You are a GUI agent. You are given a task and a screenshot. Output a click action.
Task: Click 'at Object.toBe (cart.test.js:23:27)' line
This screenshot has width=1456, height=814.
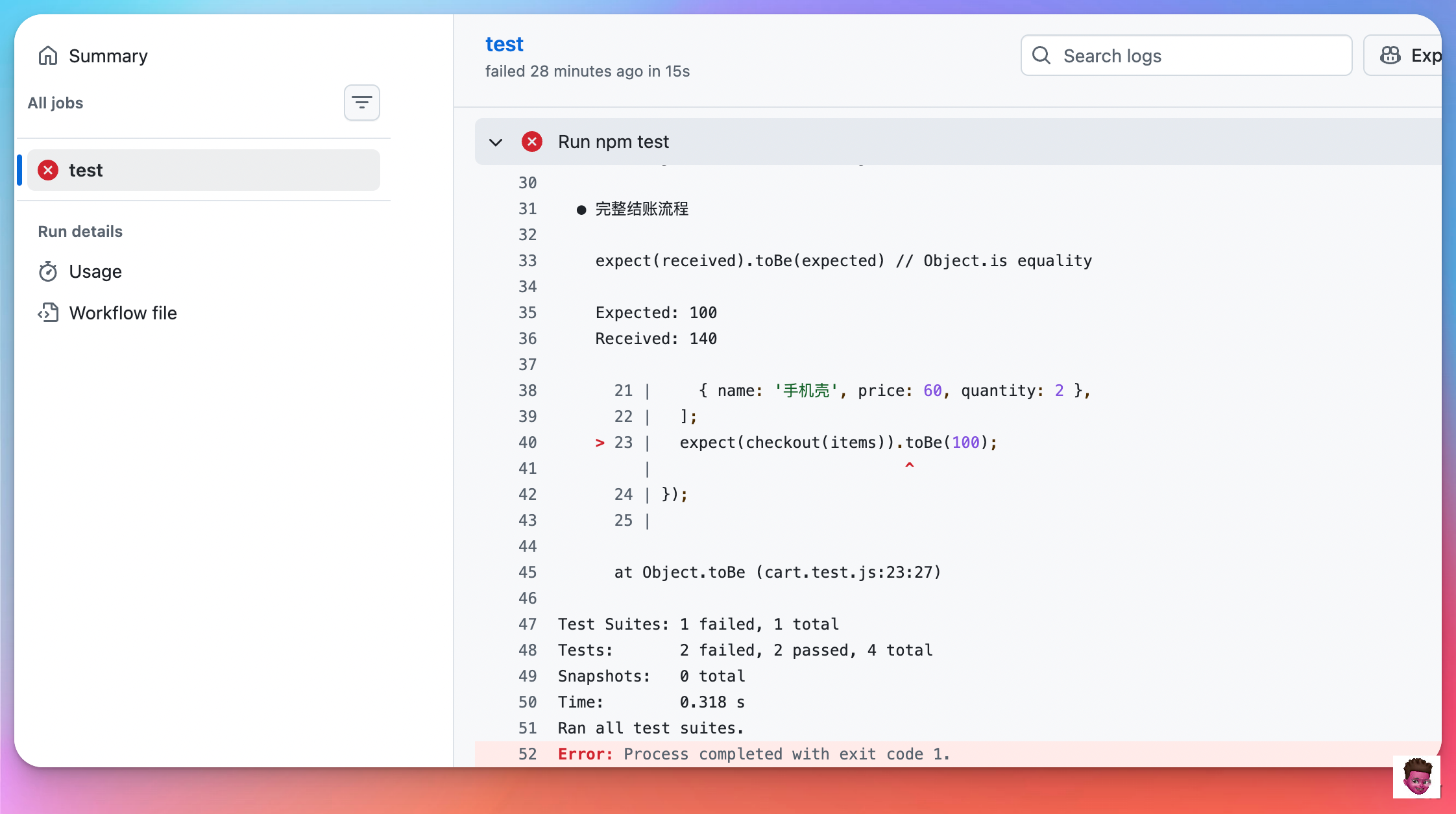click(777, 573)
